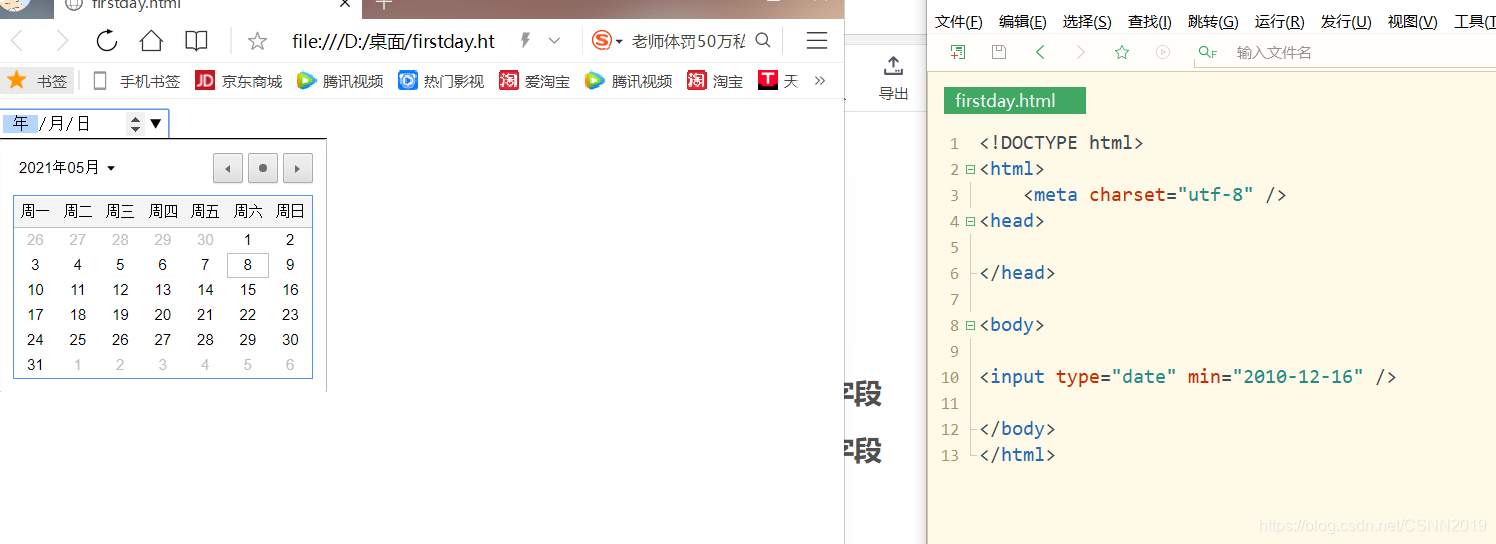This screenshot has height=544, width=1496.
Task: Show more bookmarks overflow chevron
Action: coord(820,81)
